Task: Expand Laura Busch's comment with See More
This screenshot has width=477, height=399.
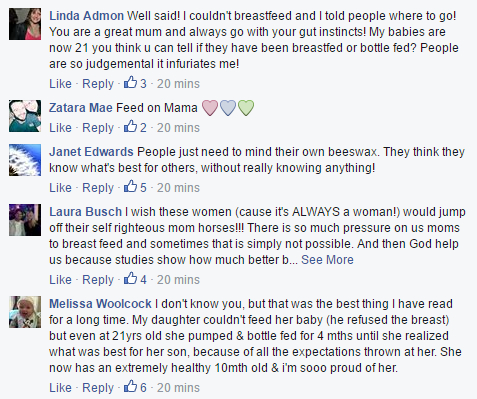Action: pos(327,260)
